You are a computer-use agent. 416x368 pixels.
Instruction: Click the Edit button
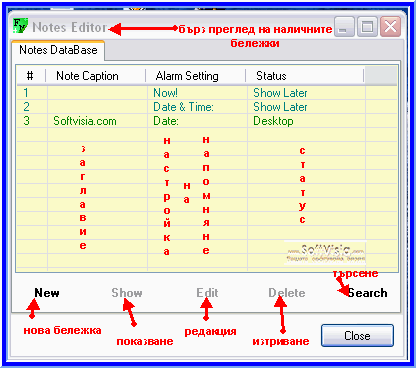207,293
